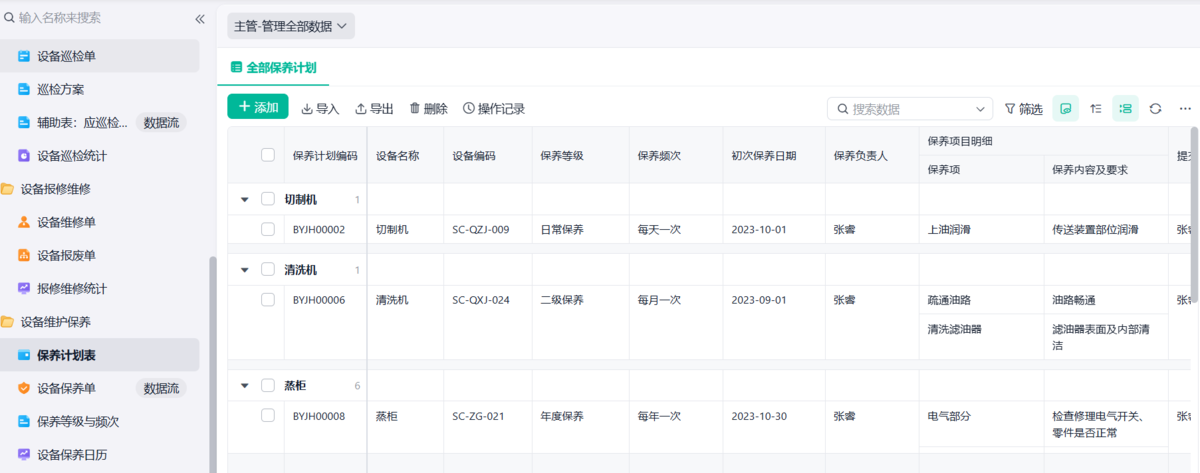Viewport: 1200px width, 473px height.
Task: Click the 设备保养日历 chart icon
Action: pyautogui.click(x=24, y=454)
